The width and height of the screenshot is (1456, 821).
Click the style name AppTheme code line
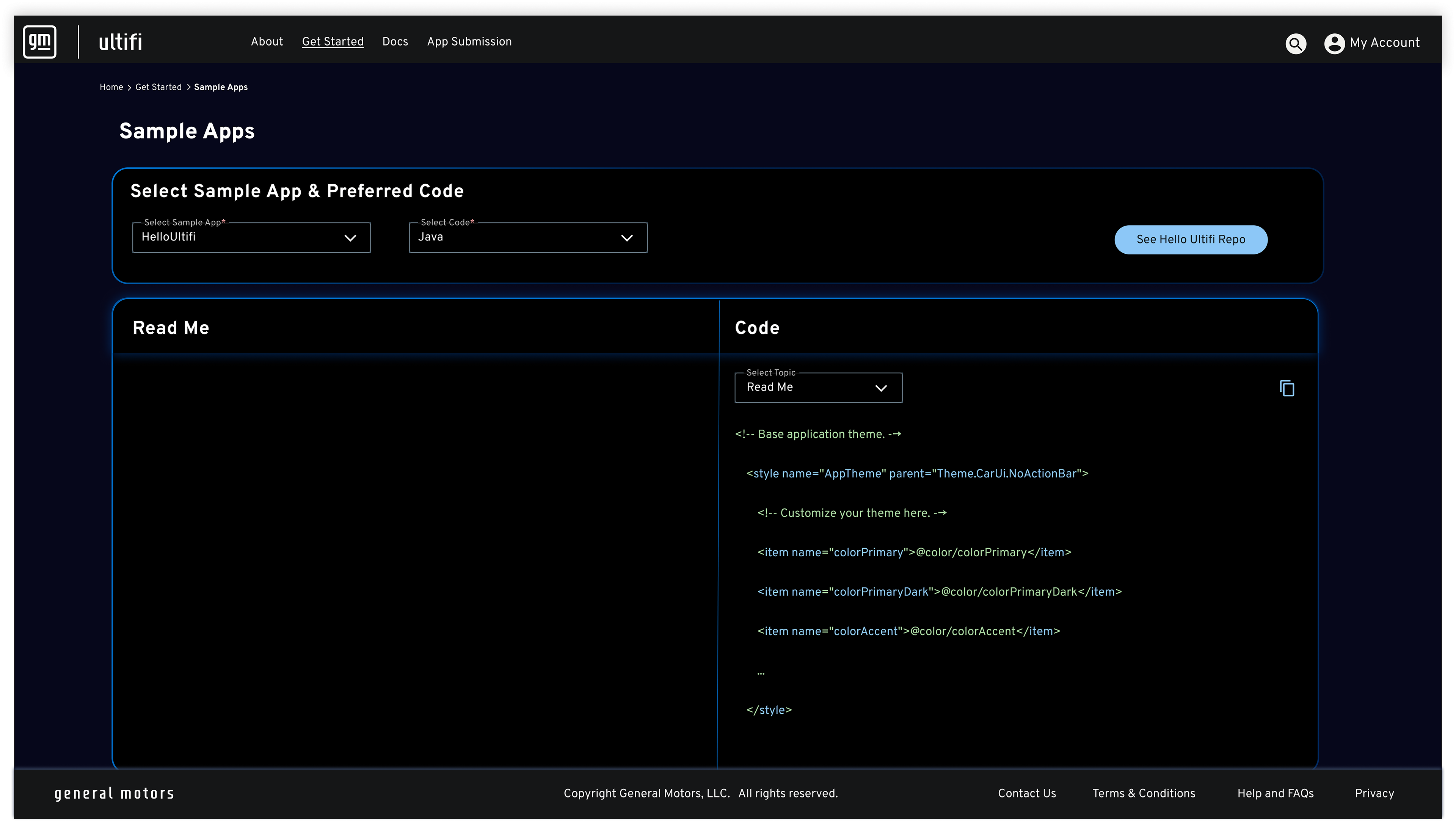click(917, 474)
